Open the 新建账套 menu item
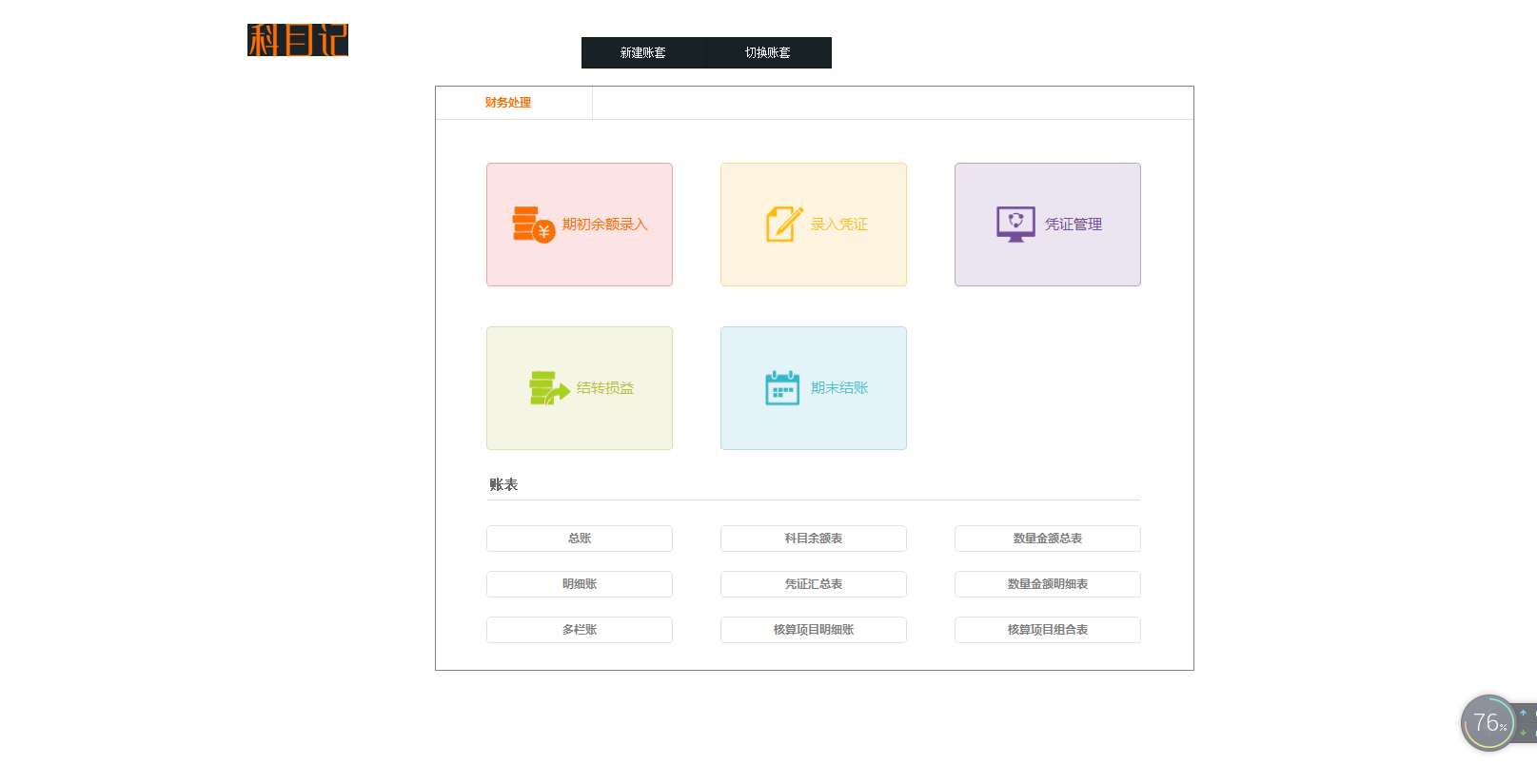Image resolution: width=1537 pixels, height=784 pixels. click(643, 53)
